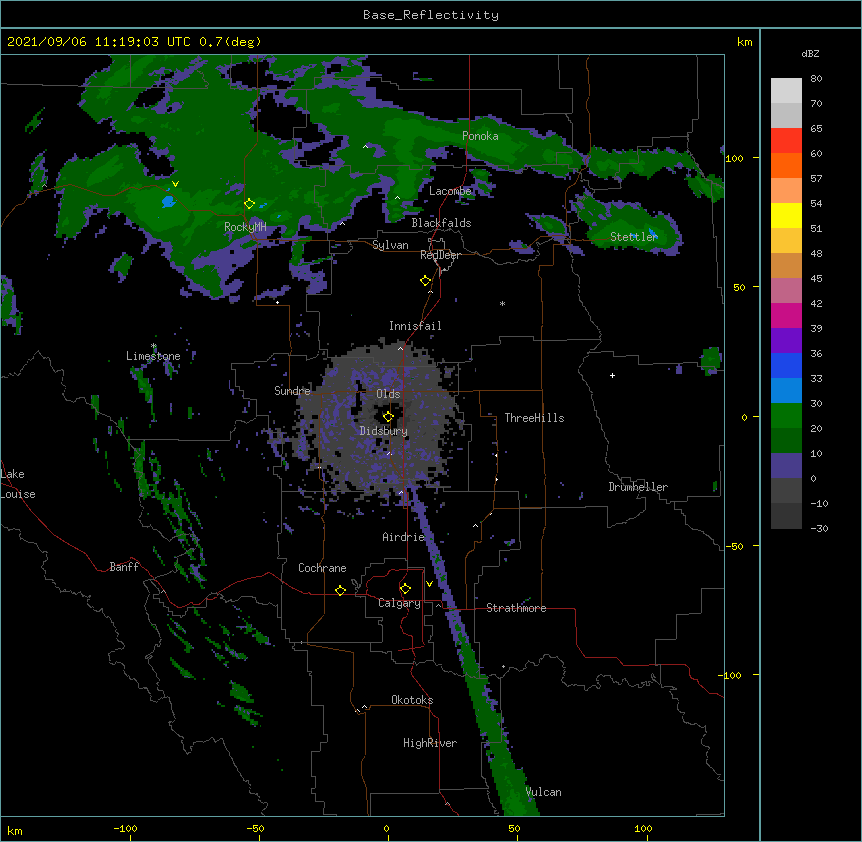Click the -50 tick label on vertical axis
The width and height of the screenshot is (862, 842).
point(734,546)
